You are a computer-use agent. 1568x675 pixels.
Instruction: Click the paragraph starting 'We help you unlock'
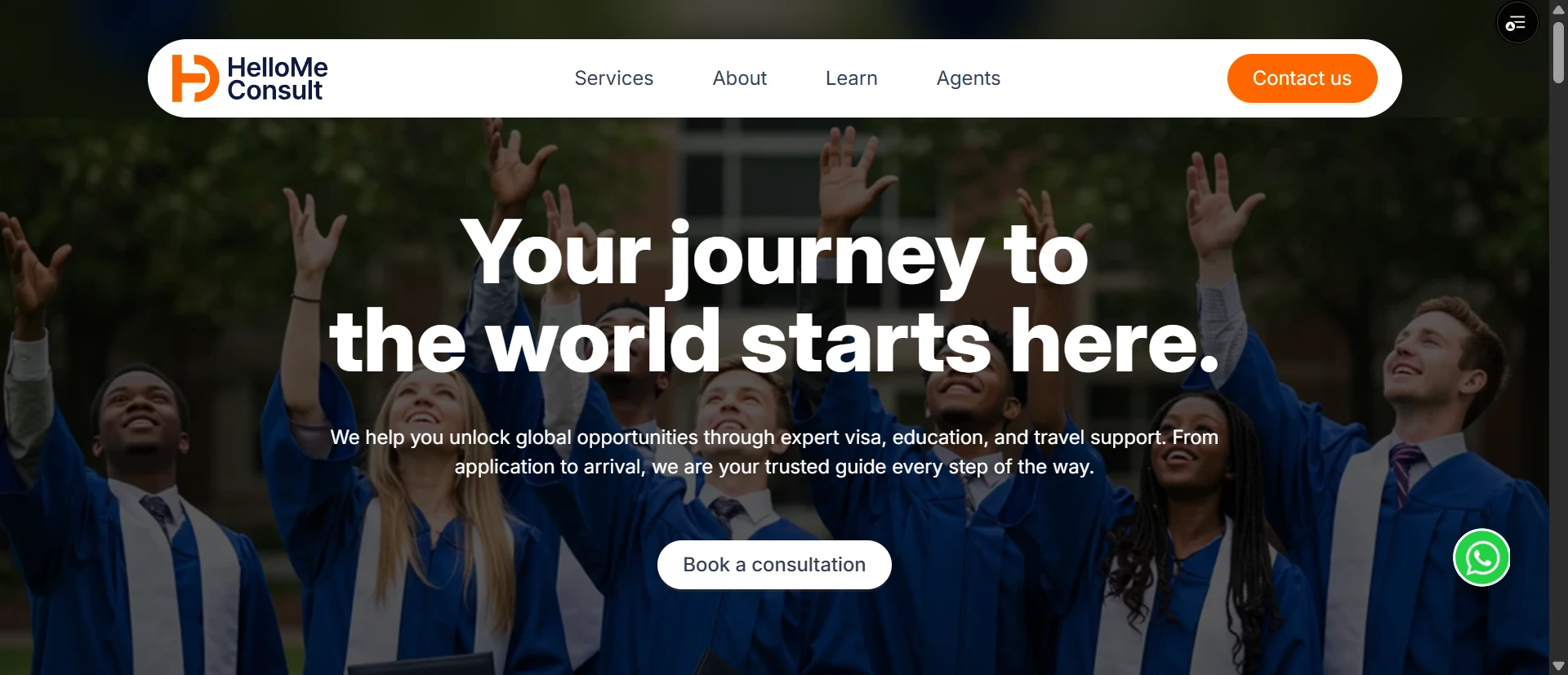tap(774, 452)
